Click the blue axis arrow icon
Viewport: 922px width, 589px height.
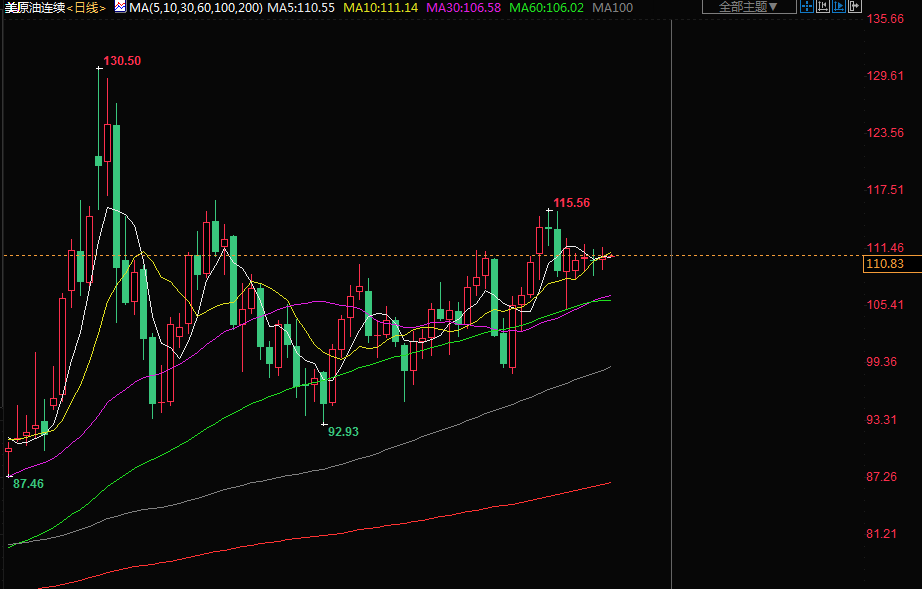pyautogui.click(x=839, y=6)
